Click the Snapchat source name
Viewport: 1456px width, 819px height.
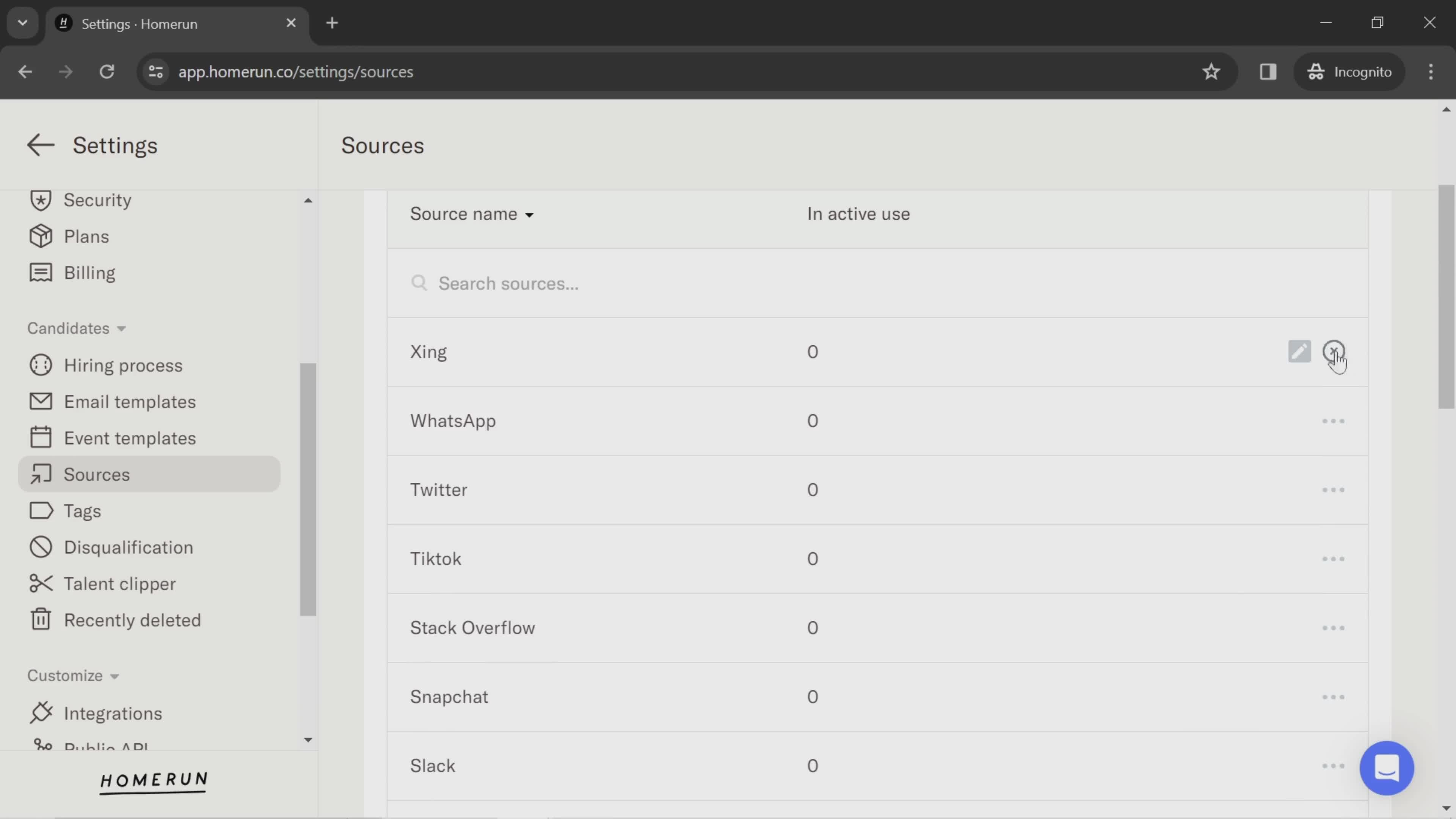click(x=449, y=697)
